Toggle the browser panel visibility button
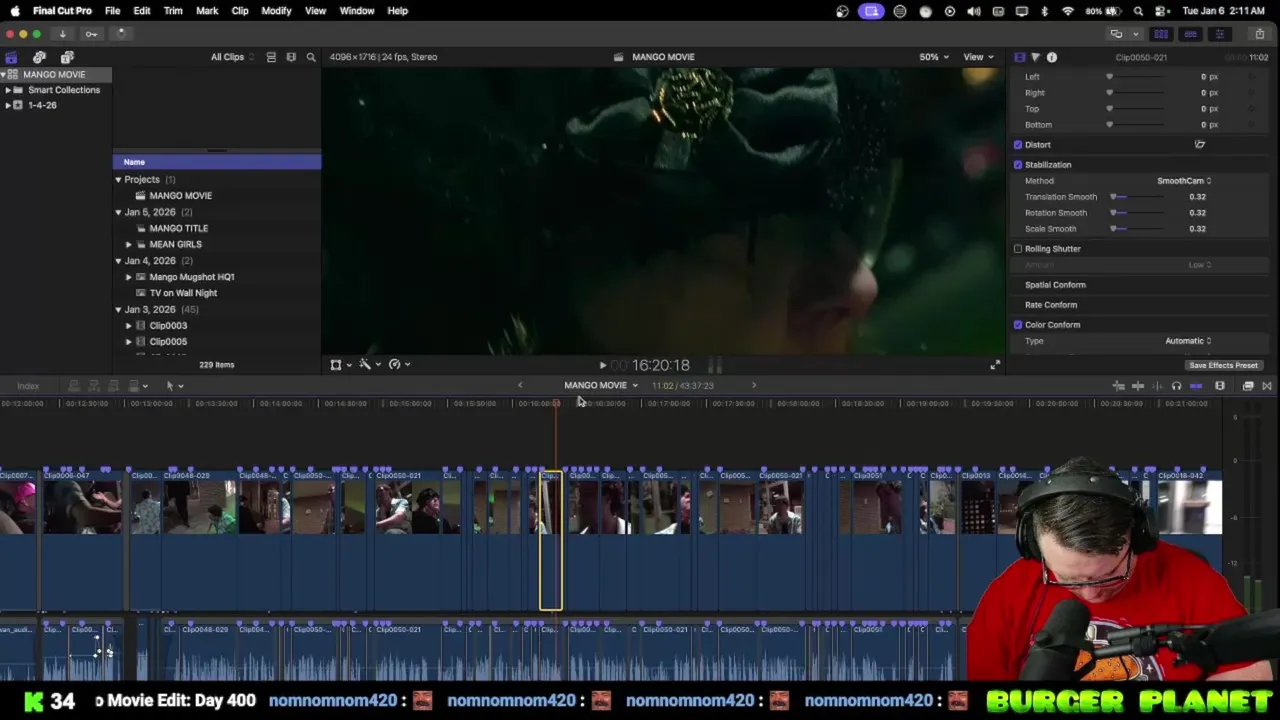This screenshot has height=720, width=1280. click(x=1161, y=34)
